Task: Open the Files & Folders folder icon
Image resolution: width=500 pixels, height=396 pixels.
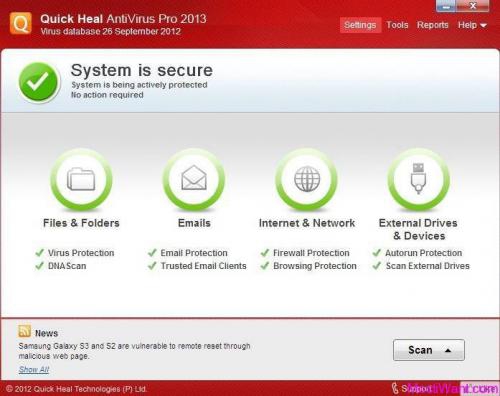Action: click(81, 179)
